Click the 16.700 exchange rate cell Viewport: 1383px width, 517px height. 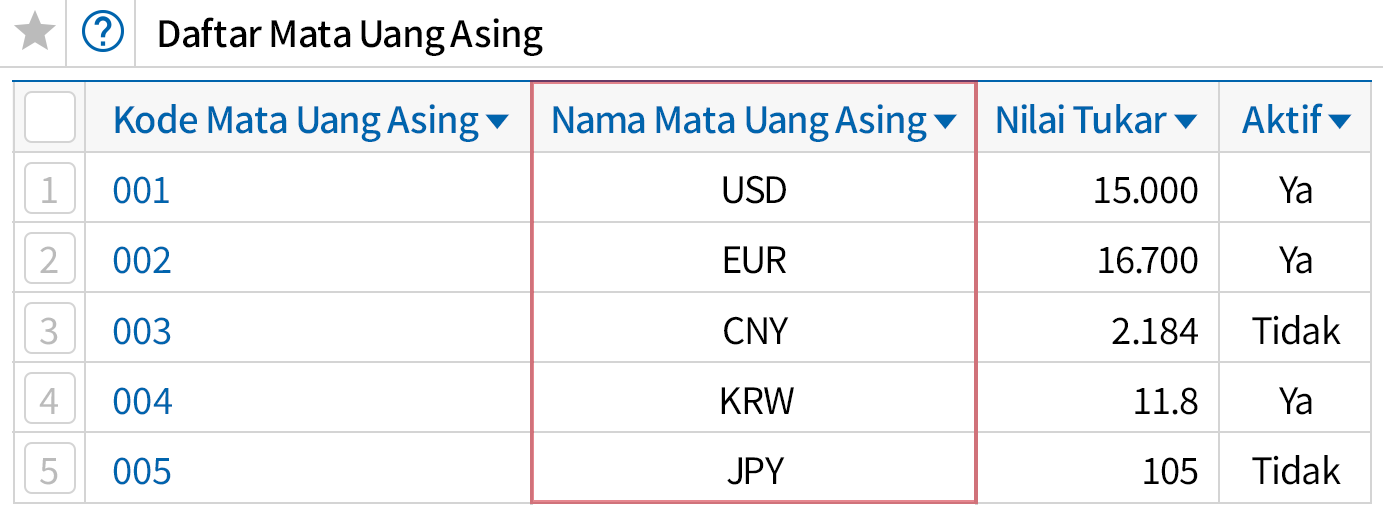(1145, 260)
